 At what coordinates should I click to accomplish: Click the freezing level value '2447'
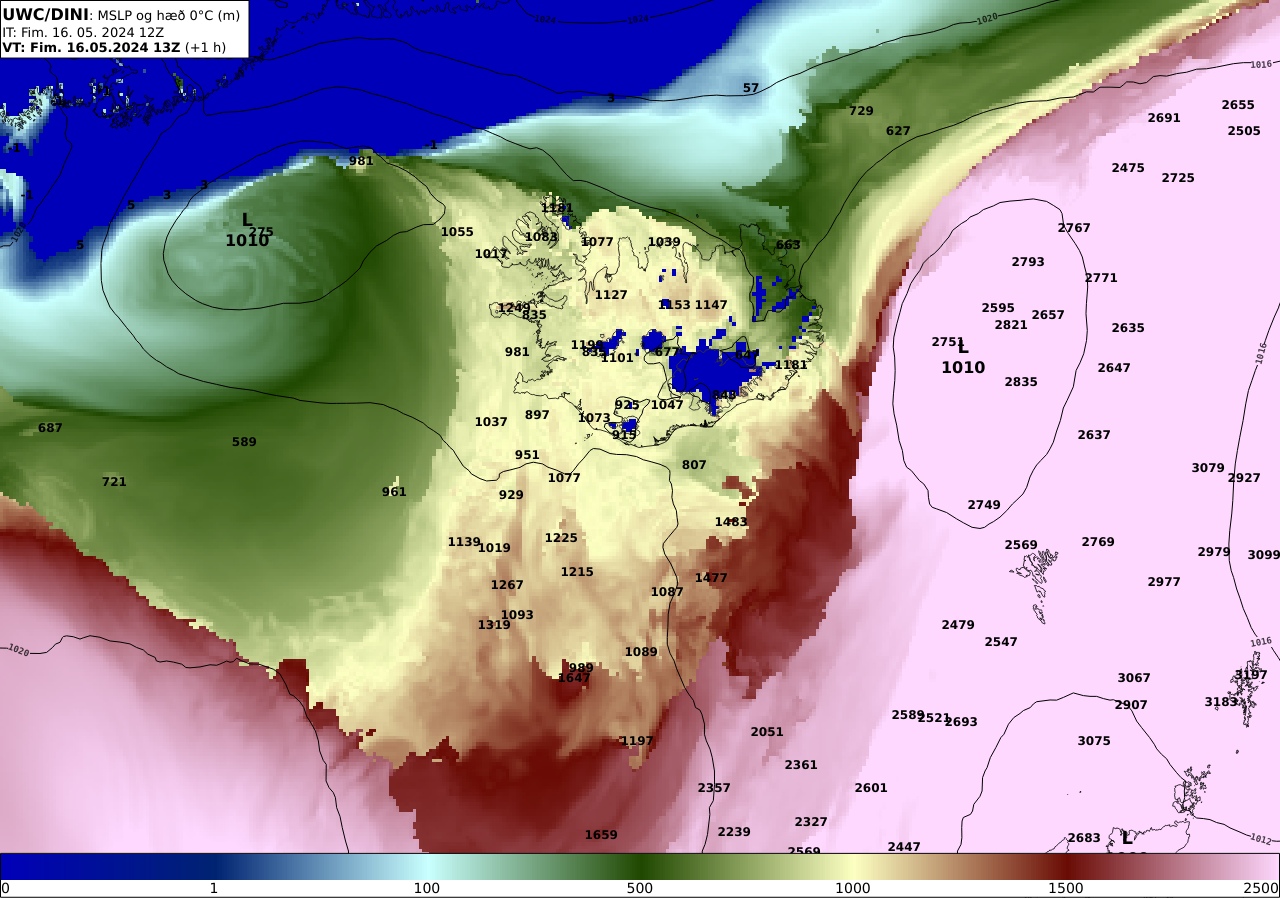(x=904, y=847)
